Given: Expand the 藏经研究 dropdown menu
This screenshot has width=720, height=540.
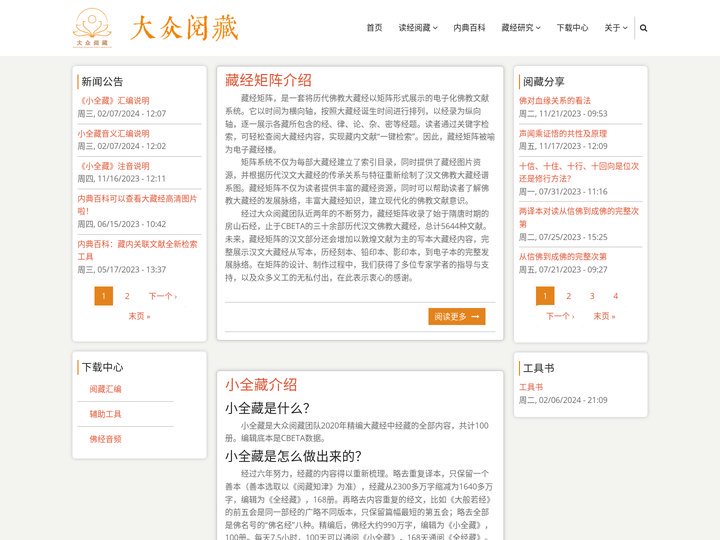Looking at the screenshot, I should (521, 28).
